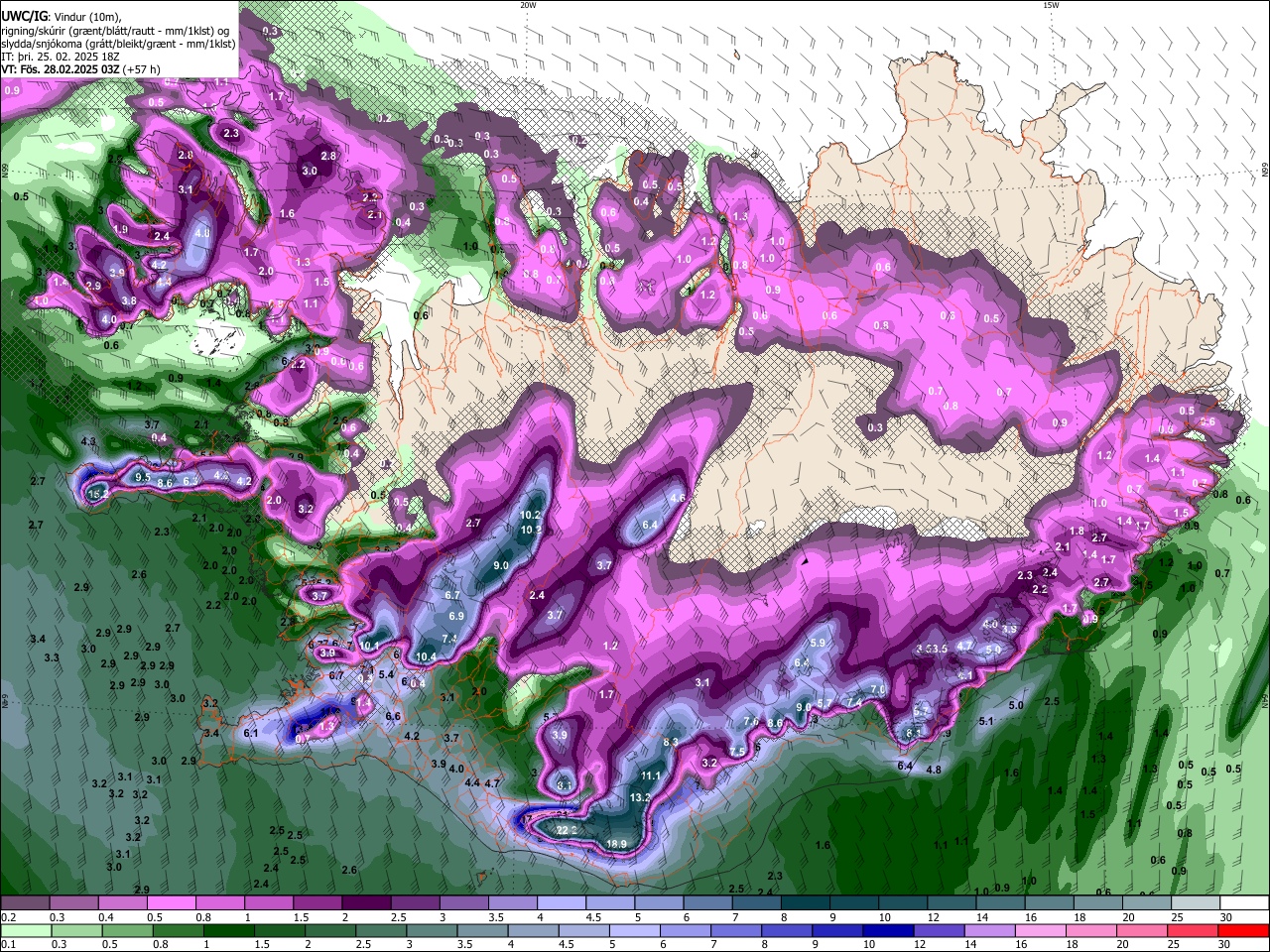The width and height of the screenshot is (1270, 952).
Task: Click the 5.4 rain value
Action: point(388,674)
